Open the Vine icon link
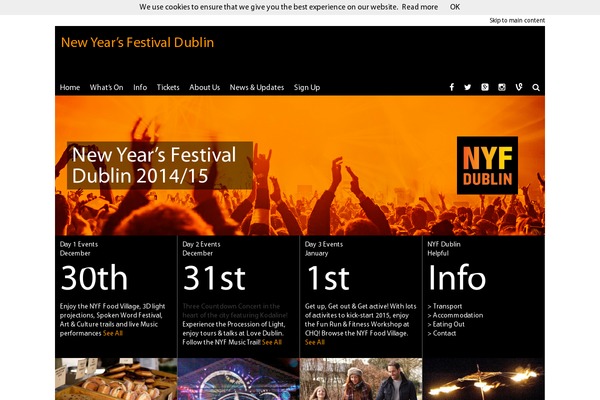Viewport: 600px width, 400px height. click(x=519, y=87)
